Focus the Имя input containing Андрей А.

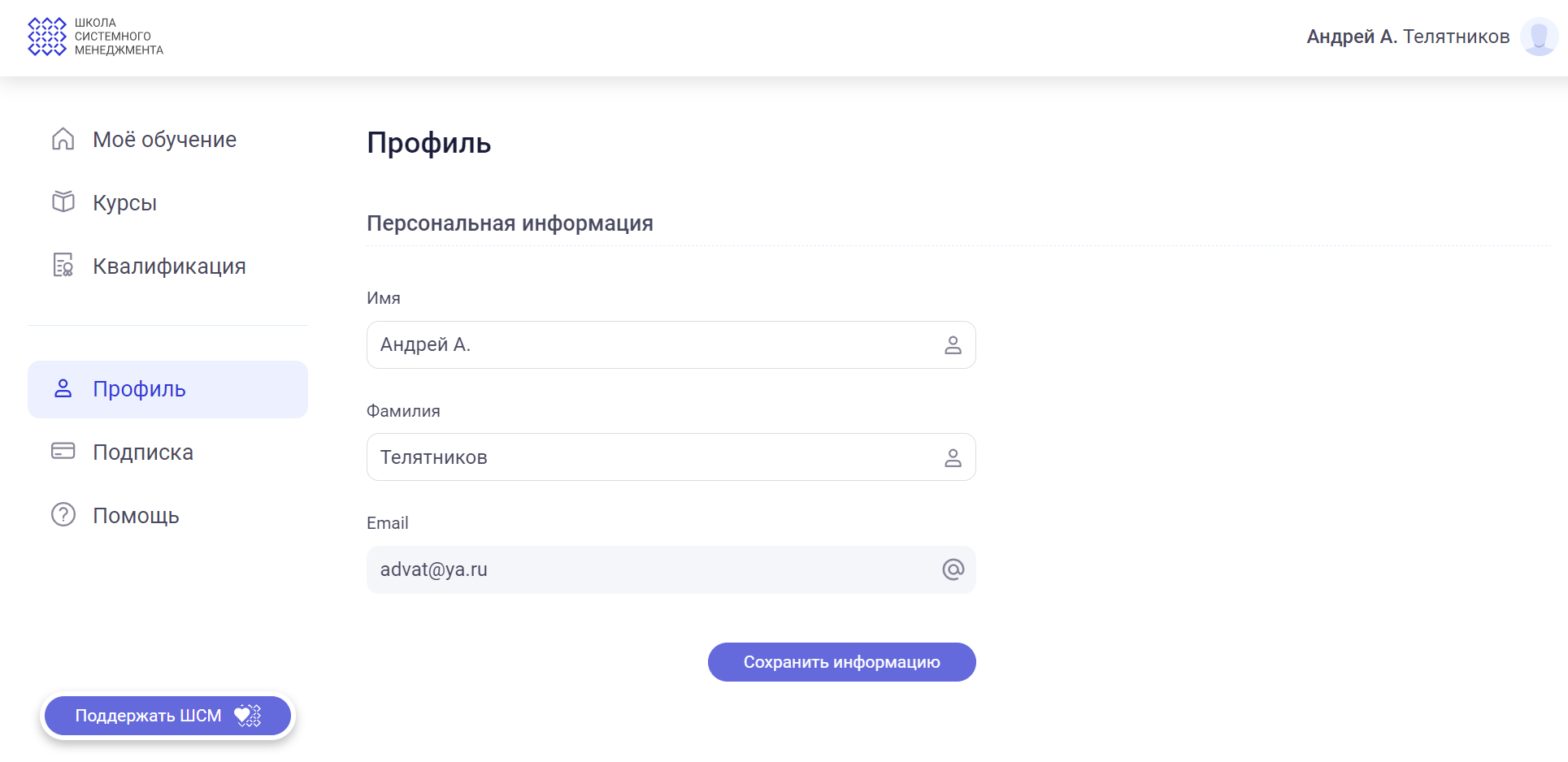click(650, 345)
